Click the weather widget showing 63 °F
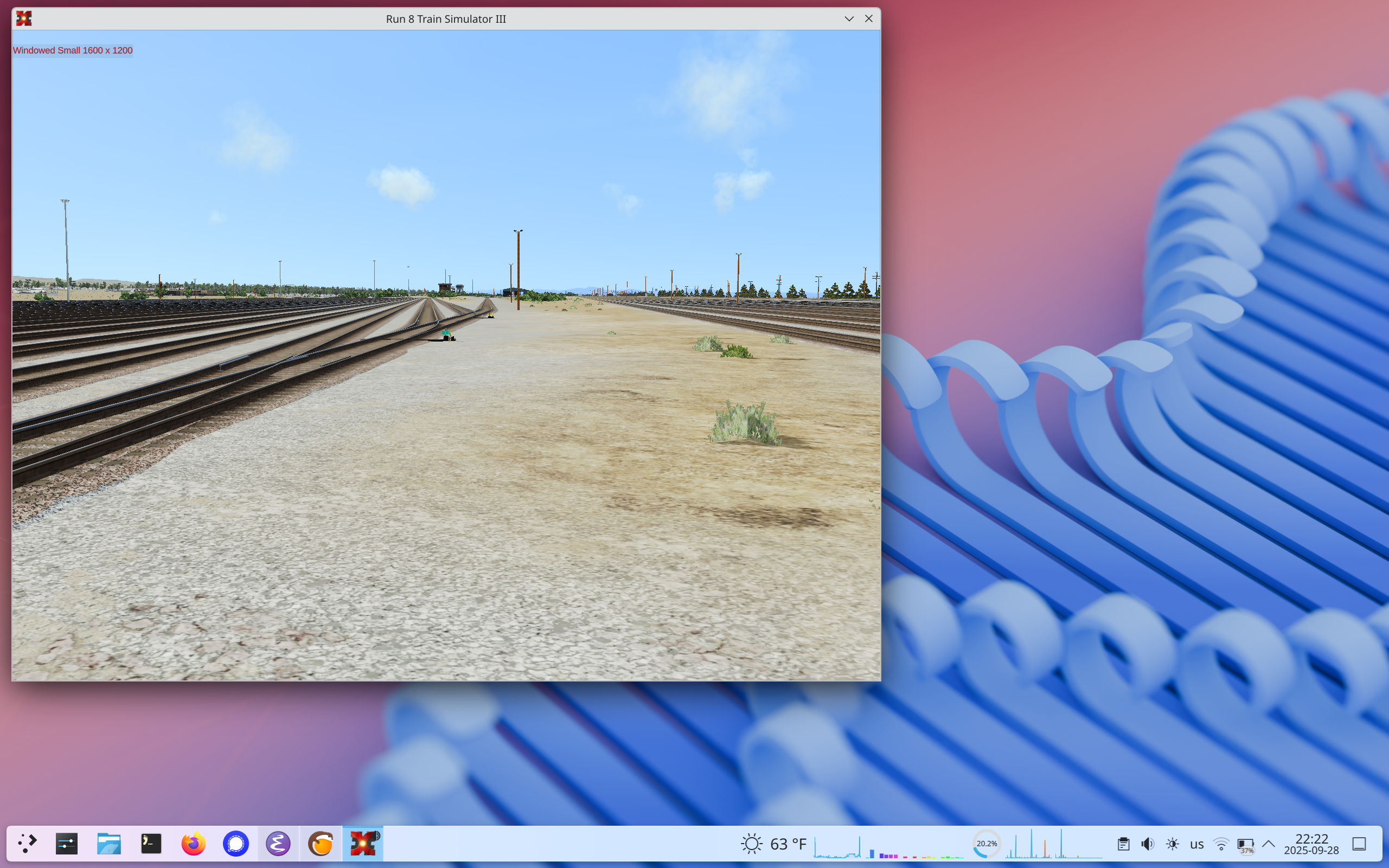Screen dimensions: 1389x868 (772, 844)
